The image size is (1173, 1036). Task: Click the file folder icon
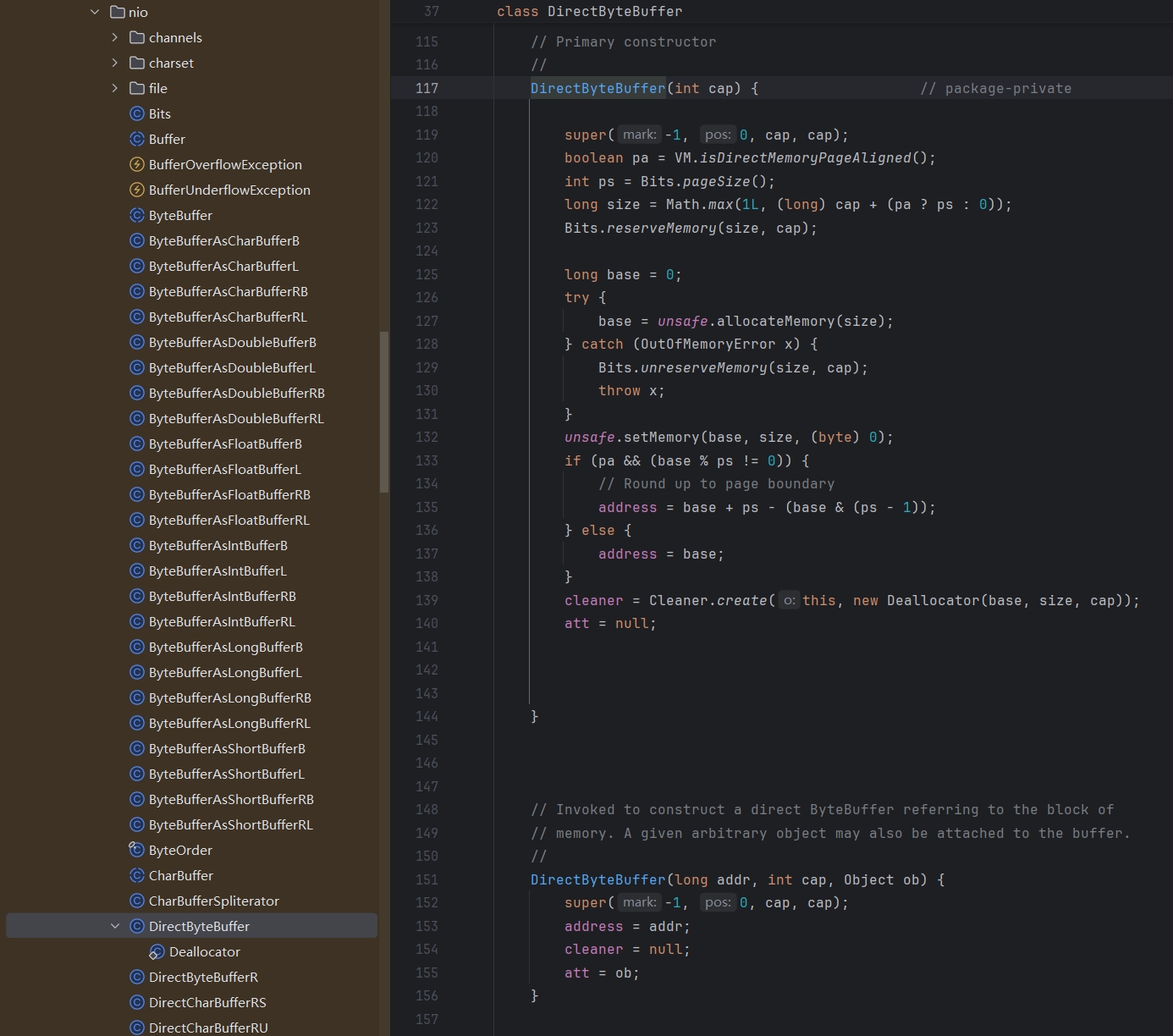[x=137, y=88]
